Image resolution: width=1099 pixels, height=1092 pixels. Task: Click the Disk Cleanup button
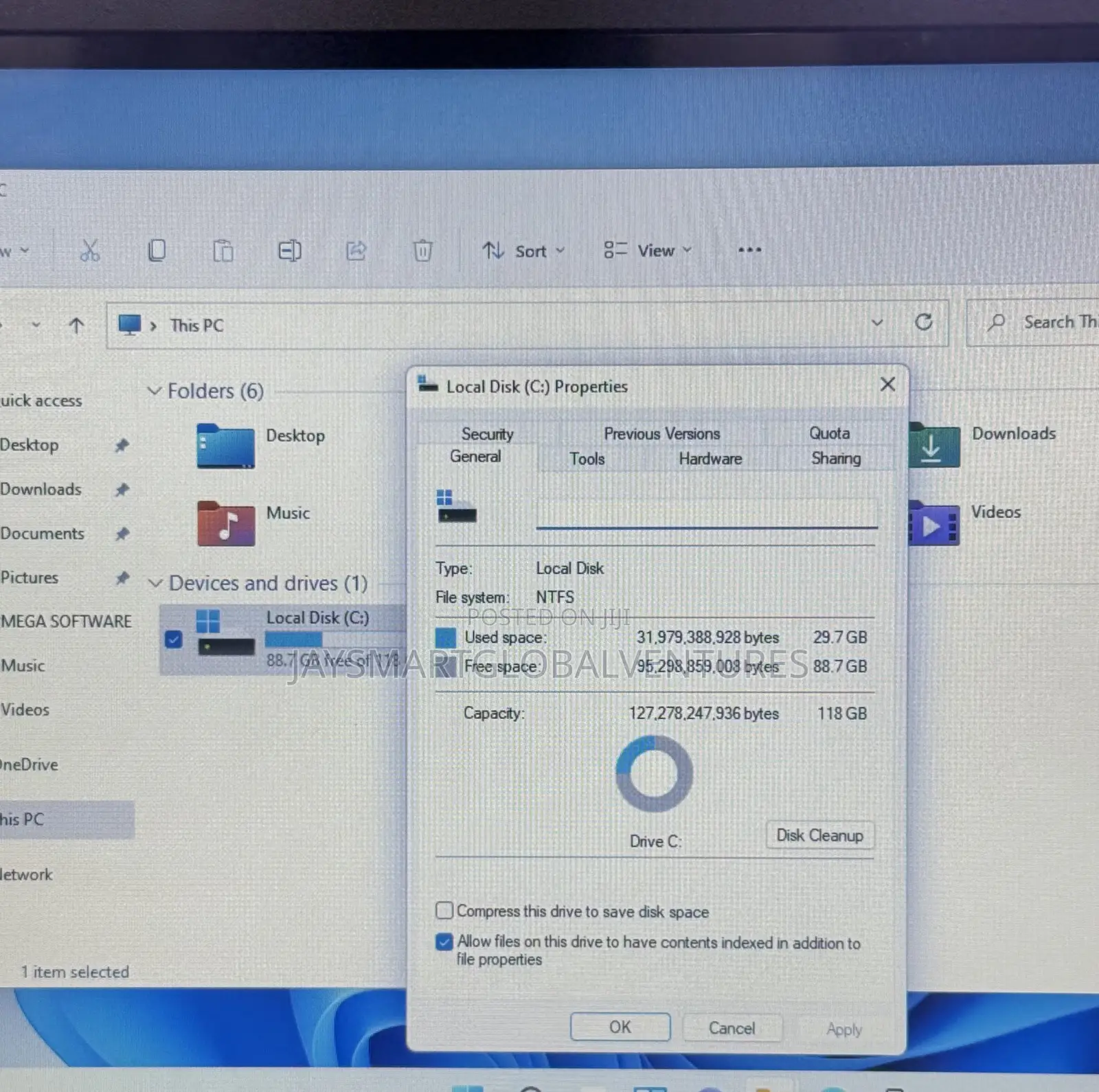point(820,835)
